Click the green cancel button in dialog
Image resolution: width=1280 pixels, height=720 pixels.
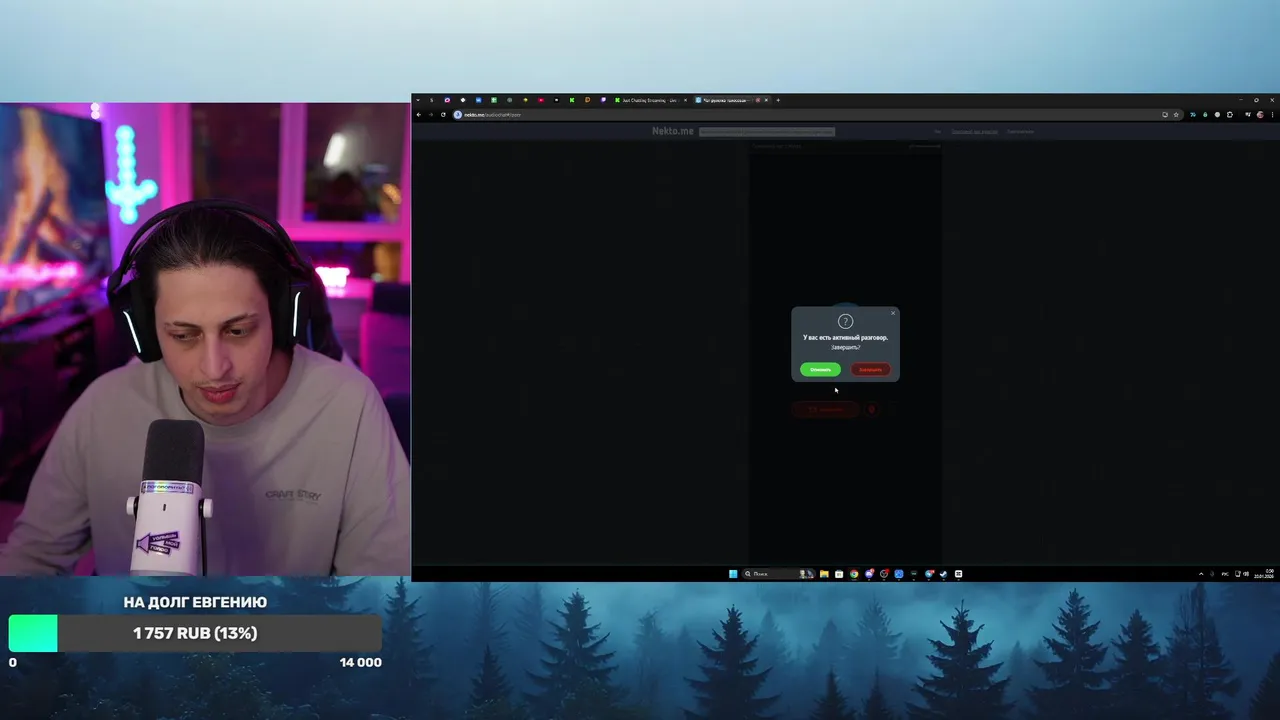(820, 369)
